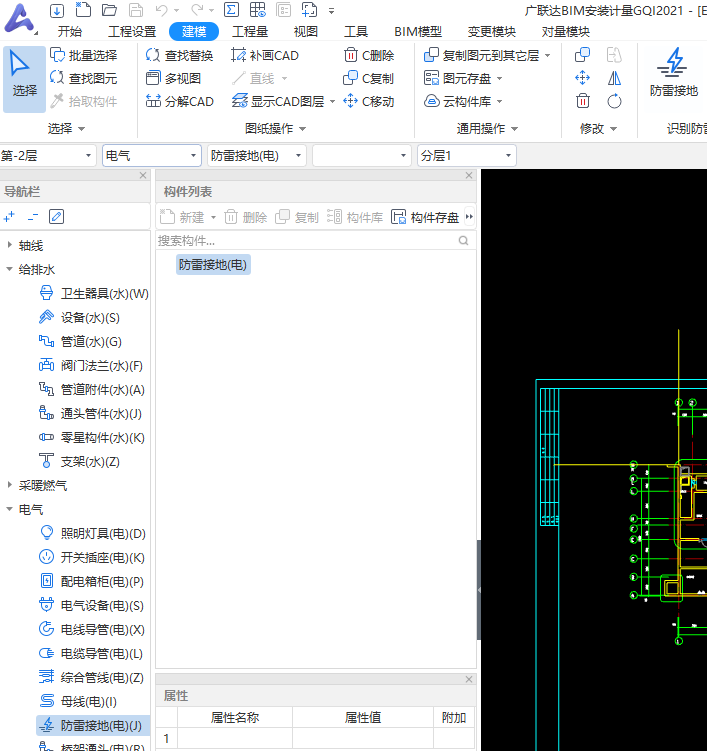707x751 pixels.
Task: Open the 工程设置 ribbon tab
Action: pos(132,32)
